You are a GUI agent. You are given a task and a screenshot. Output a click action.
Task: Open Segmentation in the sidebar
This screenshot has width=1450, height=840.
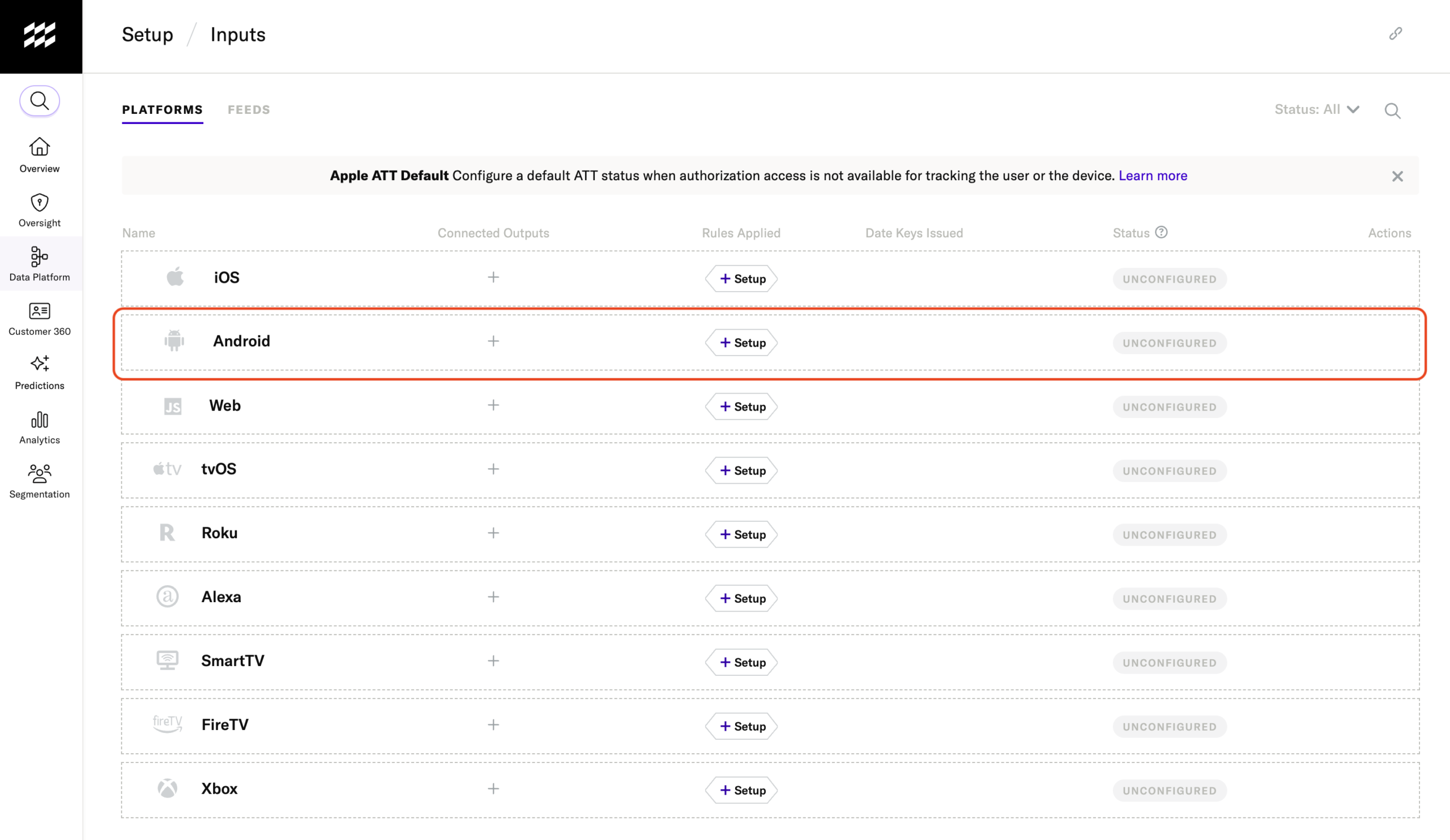(x=40, y=481)
